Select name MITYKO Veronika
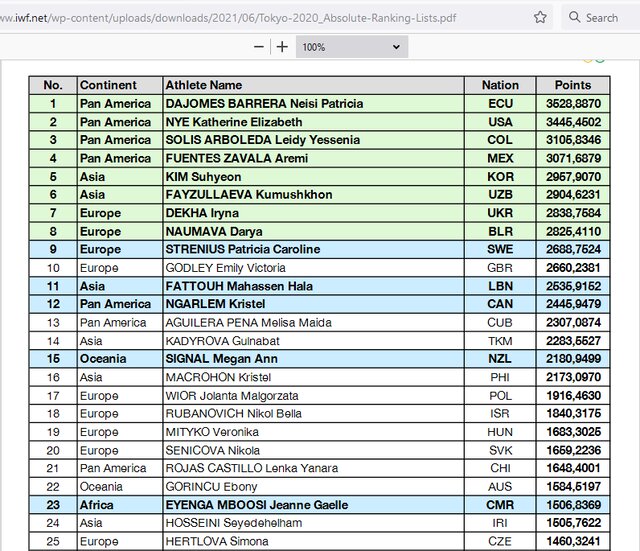Image resolution: width=640 pixels, height=551 pixels. pyautogui.click(x=212, y=432)
